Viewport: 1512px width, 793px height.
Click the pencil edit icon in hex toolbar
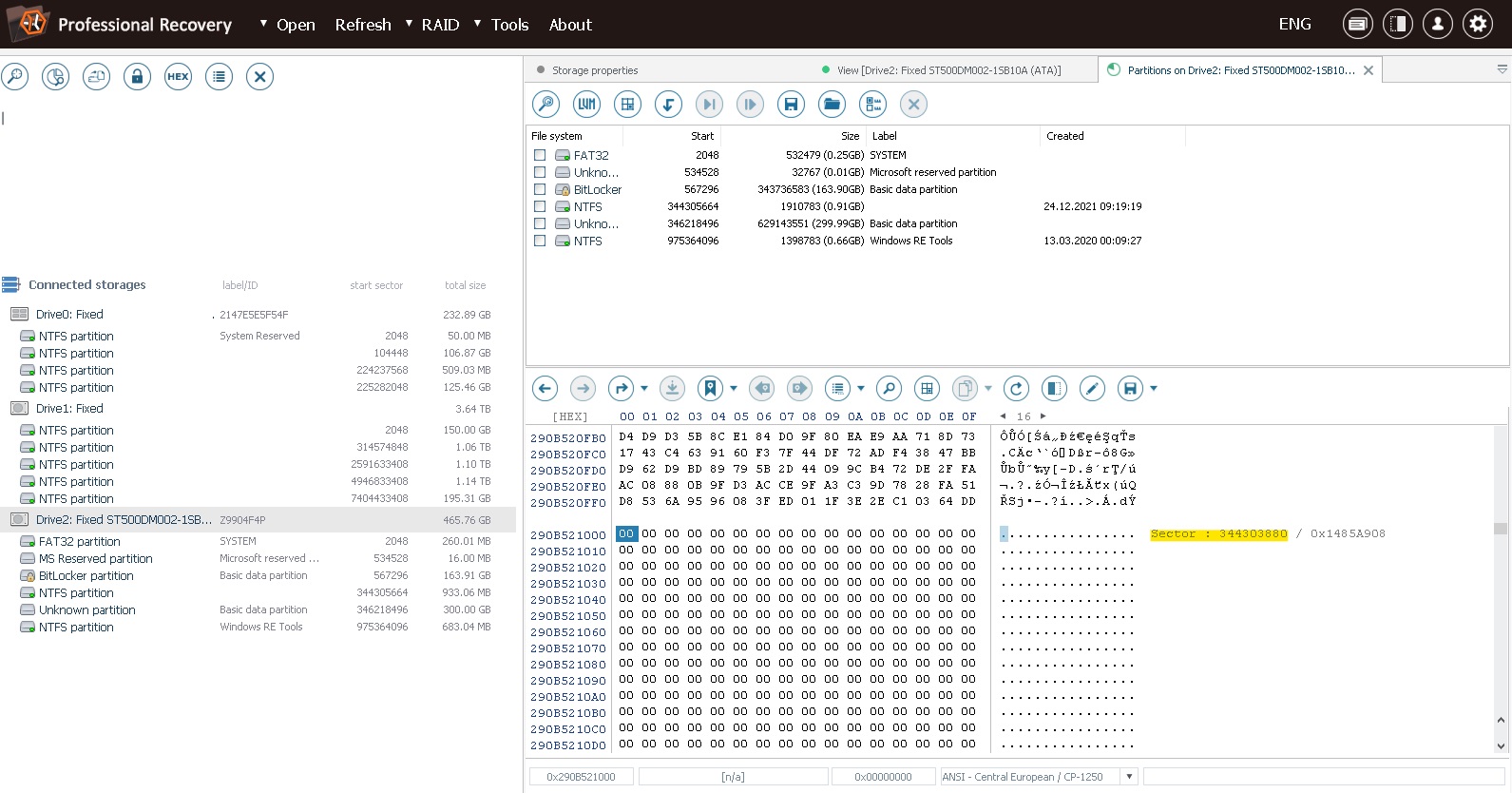(x=1092, y=388)
